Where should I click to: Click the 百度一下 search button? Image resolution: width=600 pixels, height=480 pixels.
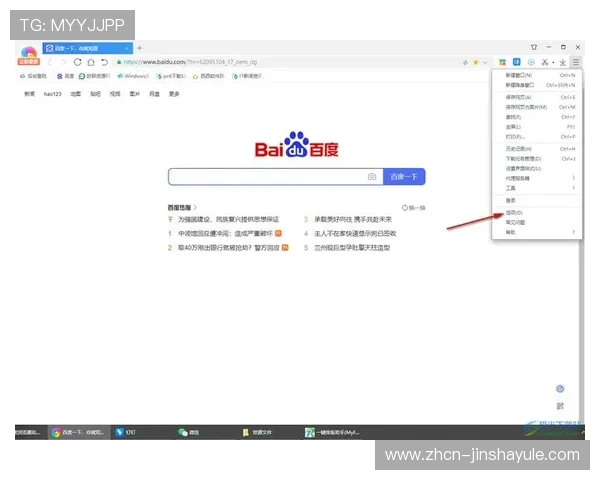coord(407,177)
